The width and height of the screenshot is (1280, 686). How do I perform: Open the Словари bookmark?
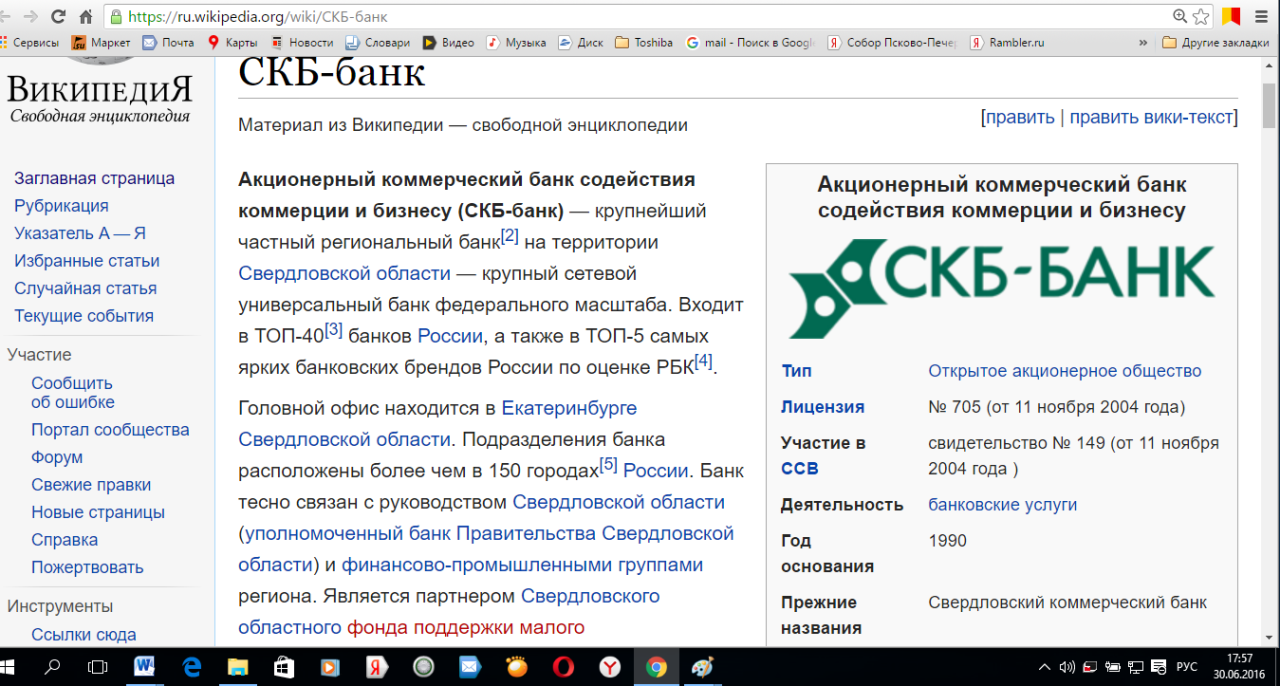(x=377, y=43)
